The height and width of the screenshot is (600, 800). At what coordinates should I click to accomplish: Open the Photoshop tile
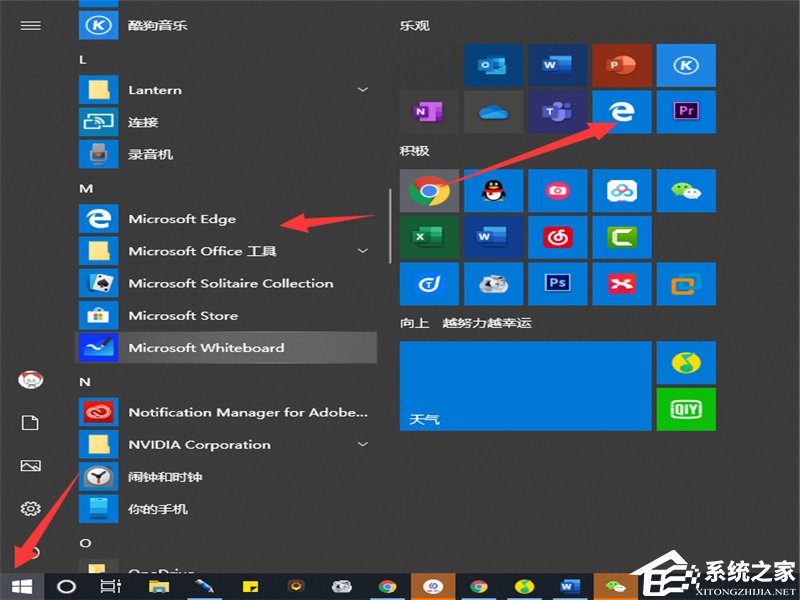pos(557,283)
